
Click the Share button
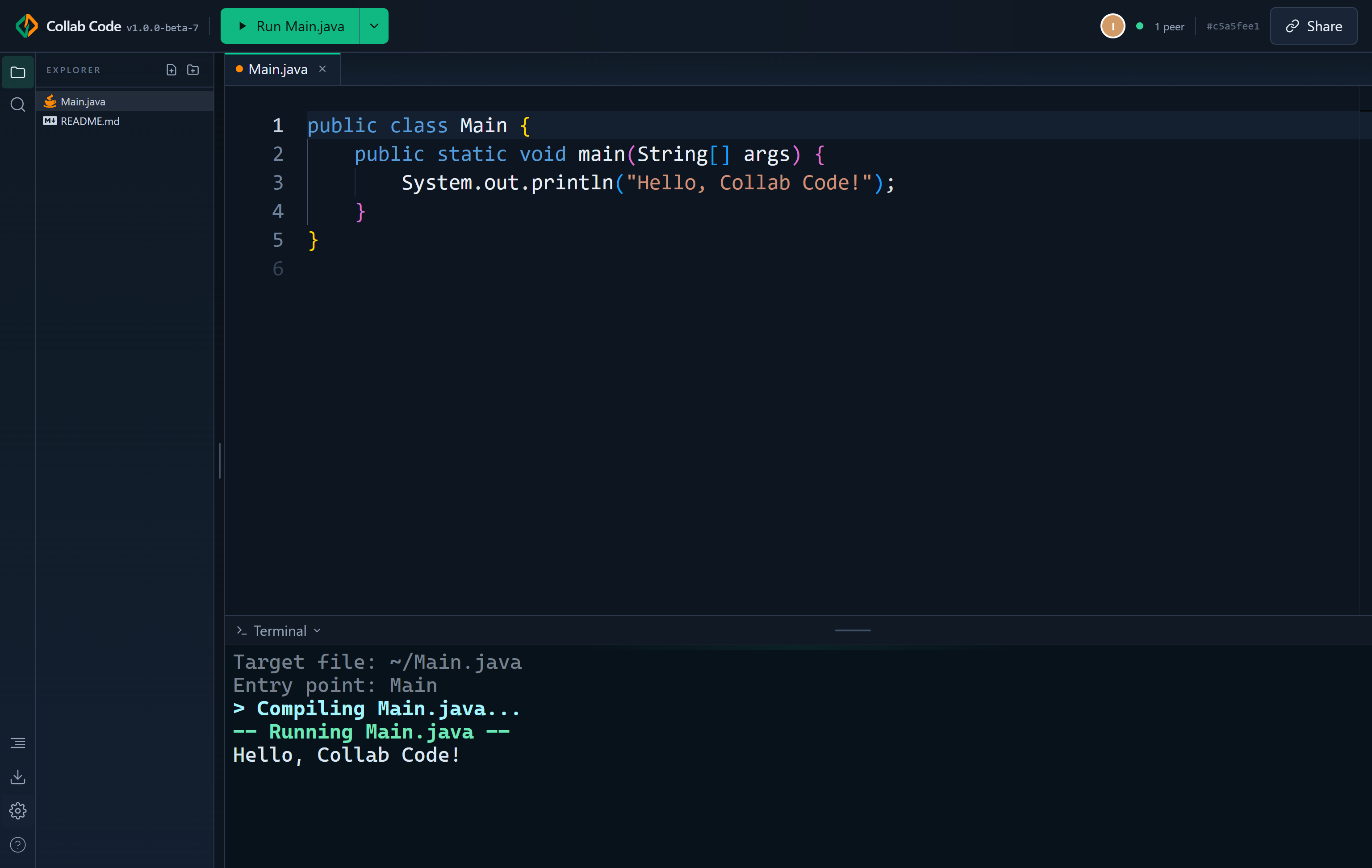1313,26
